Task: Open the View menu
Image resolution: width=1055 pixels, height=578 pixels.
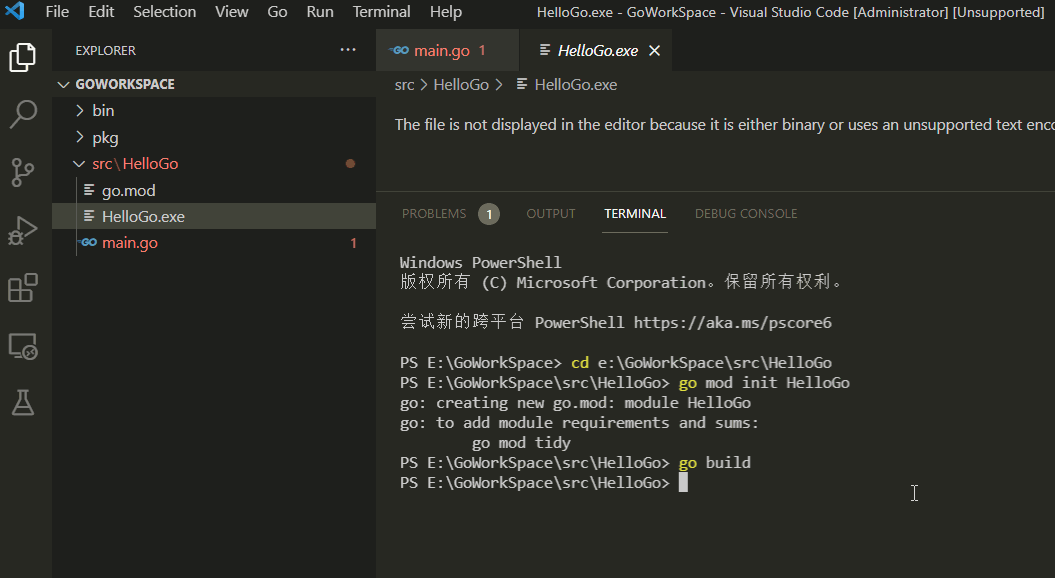Action: 231,11
